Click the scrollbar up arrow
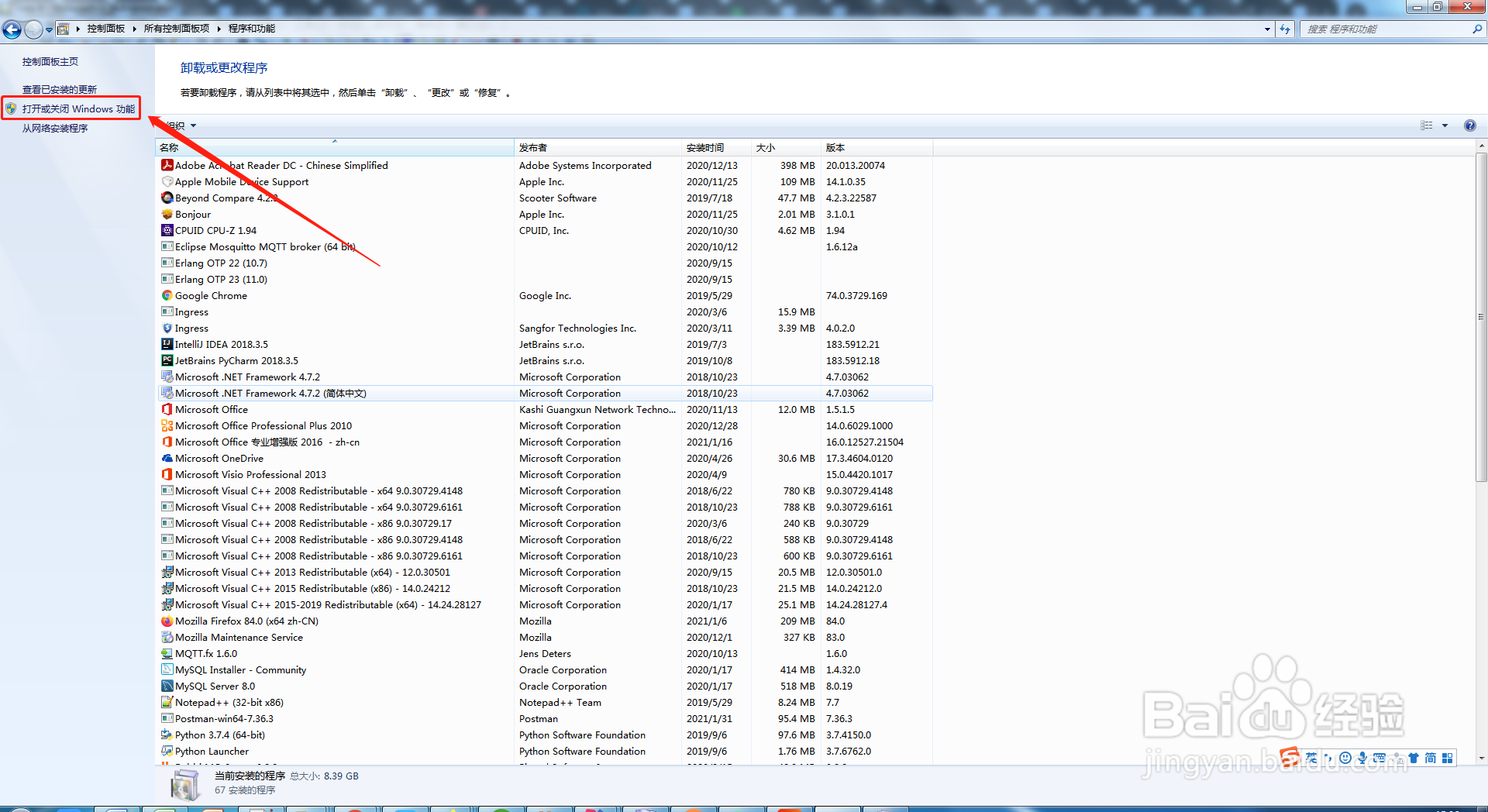The image size is (1488, 812). (x=1481, y=146)
